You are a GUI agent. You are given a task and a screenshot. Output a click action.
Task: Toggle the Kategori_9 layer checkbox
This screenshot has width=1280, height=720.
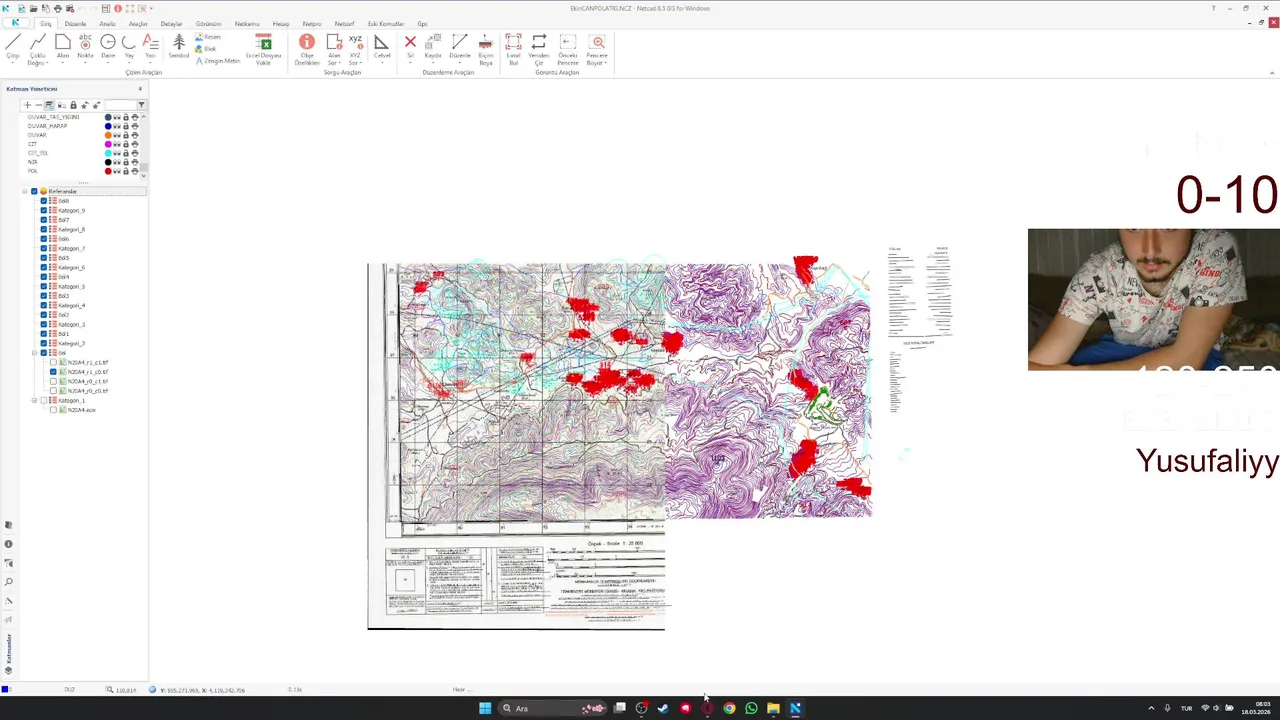coord(44,210)
